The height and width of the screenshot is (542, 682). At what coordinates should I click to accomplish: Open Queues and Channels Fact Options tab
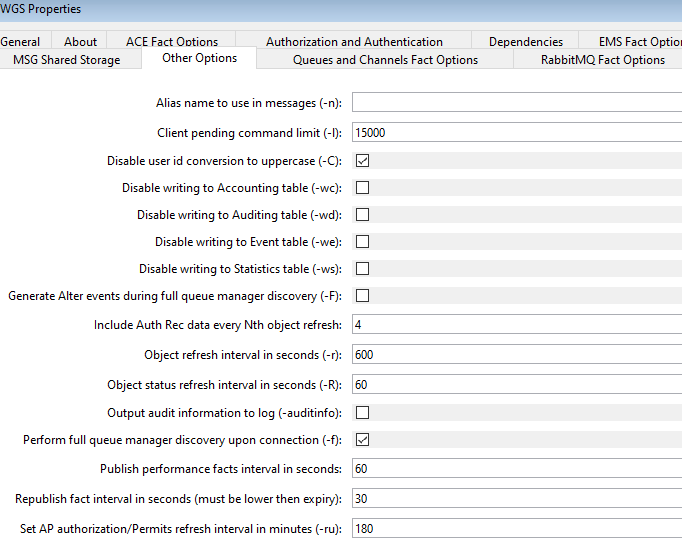385,59
